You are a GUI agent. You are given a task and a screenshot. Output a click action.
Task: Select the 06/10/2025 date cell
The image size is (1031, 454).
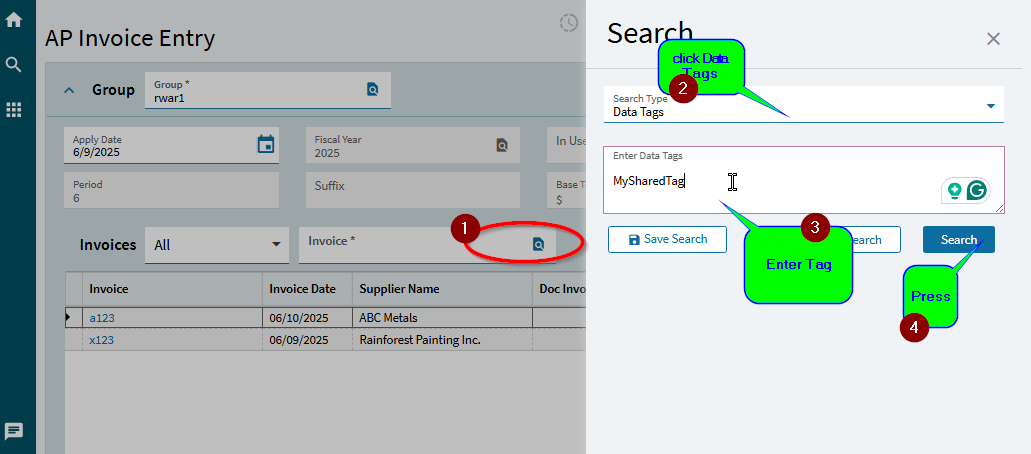(x=307, y=318)
